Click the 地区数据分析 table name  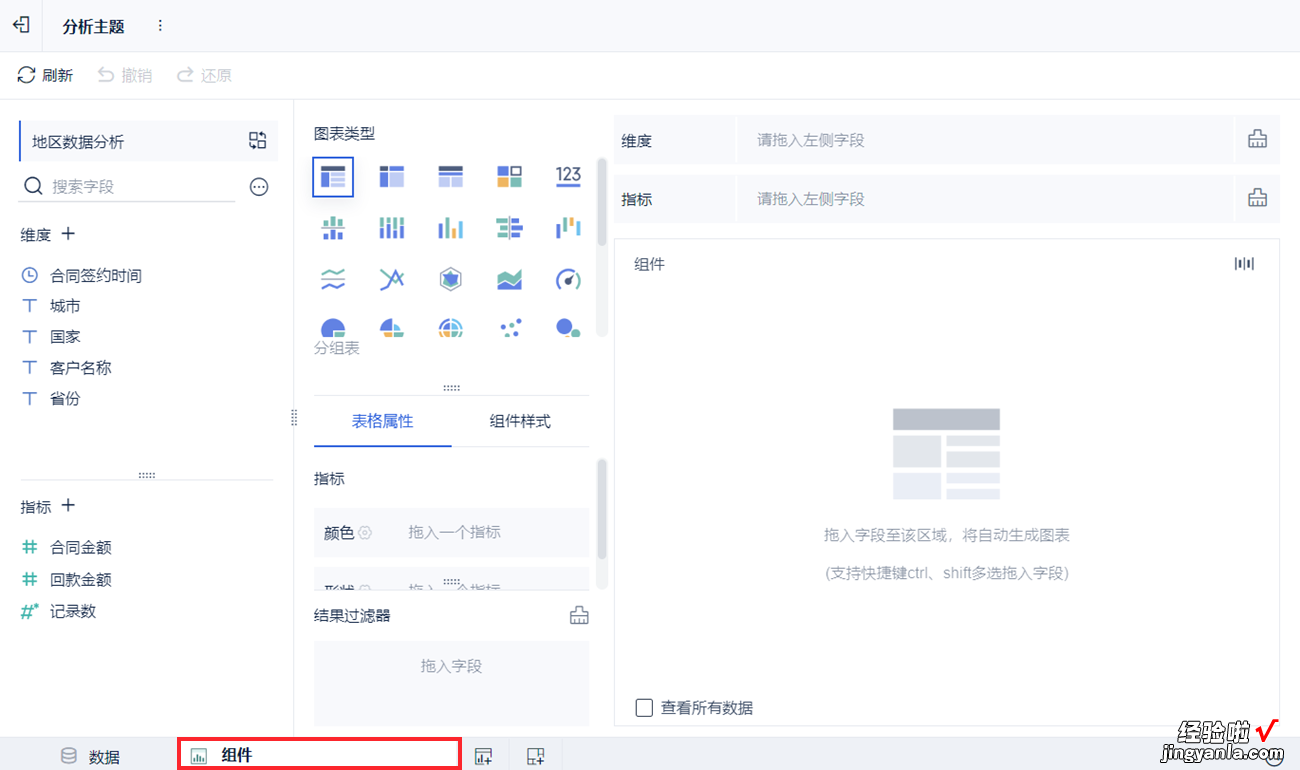coord(78,142)
